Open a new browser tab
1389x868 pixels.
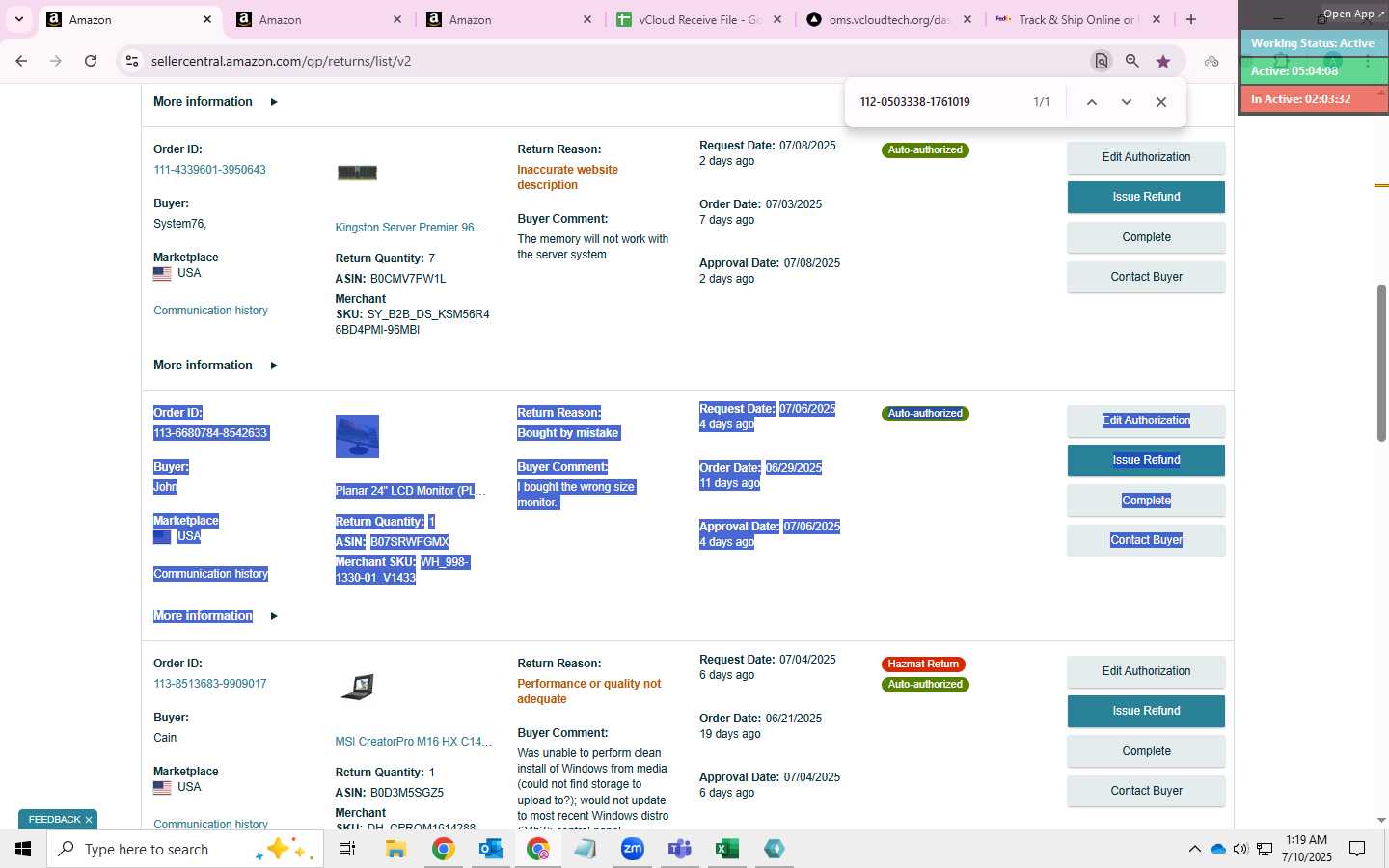pyautogui.click(x=1191, y=19)
